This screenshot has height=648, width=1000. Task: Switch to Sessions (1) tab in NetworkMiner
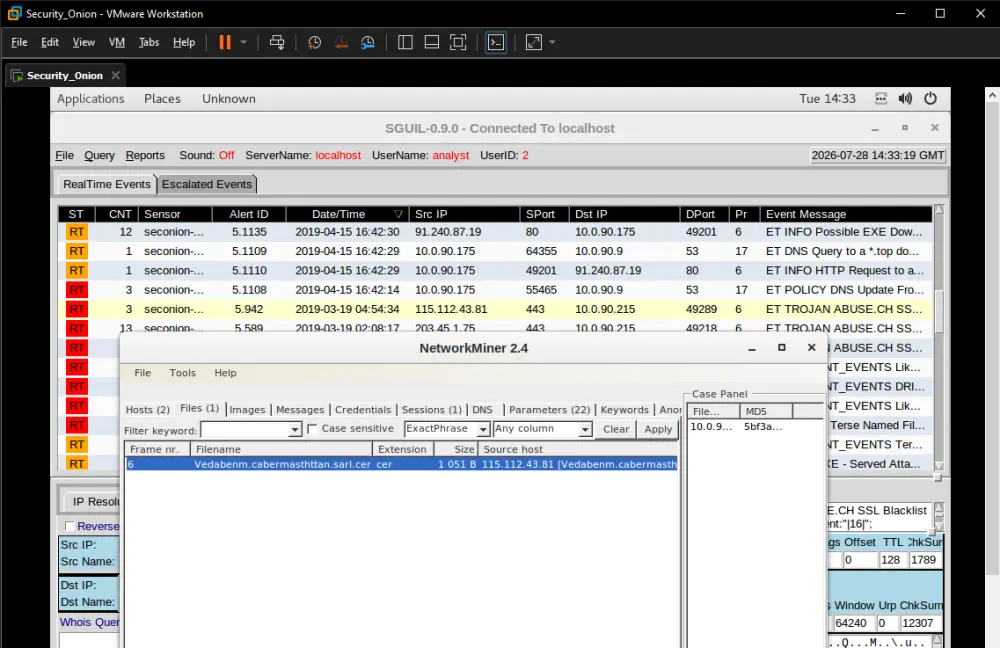pos(432,410)
